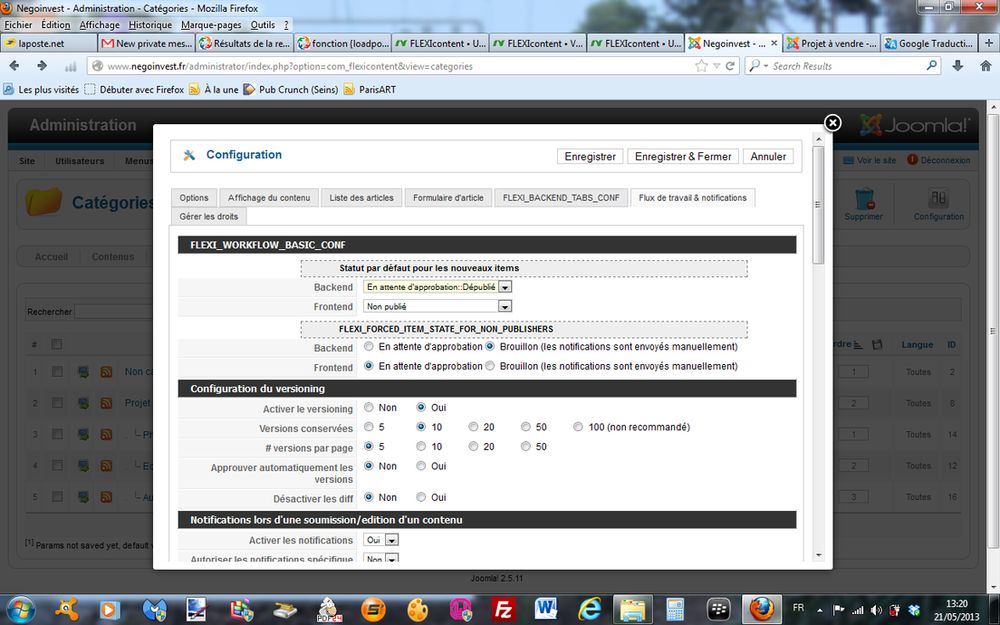Click the taskbar clock showing 13:20
Screen dimensions: 1000x625
[957, 610]
